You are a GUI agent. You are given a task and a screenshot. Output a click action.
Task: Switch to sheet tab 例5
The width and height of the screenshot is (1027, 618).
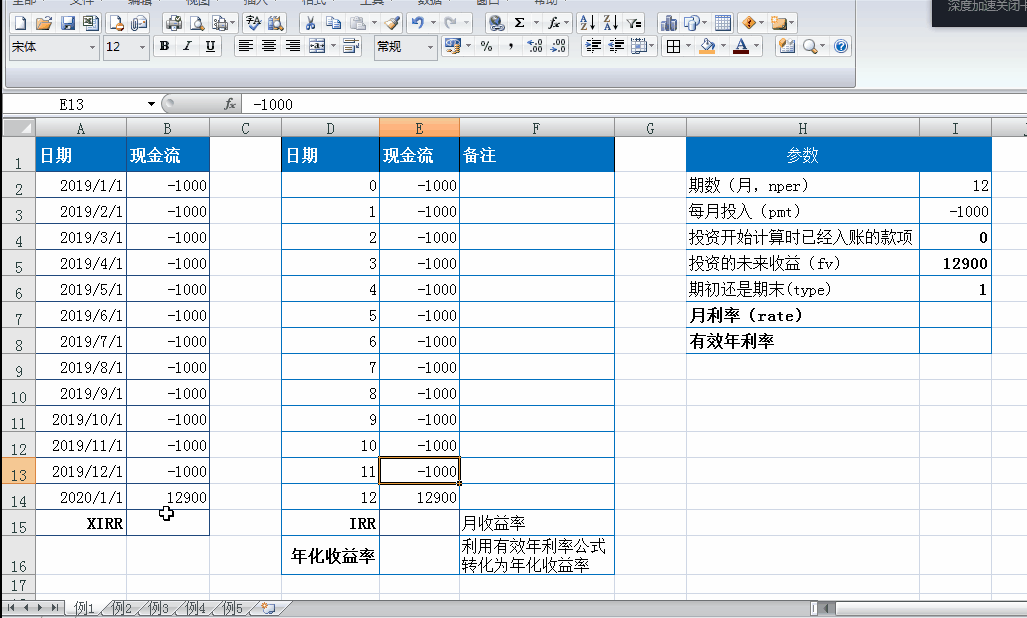pyautogui.click(x=233, y=608)
